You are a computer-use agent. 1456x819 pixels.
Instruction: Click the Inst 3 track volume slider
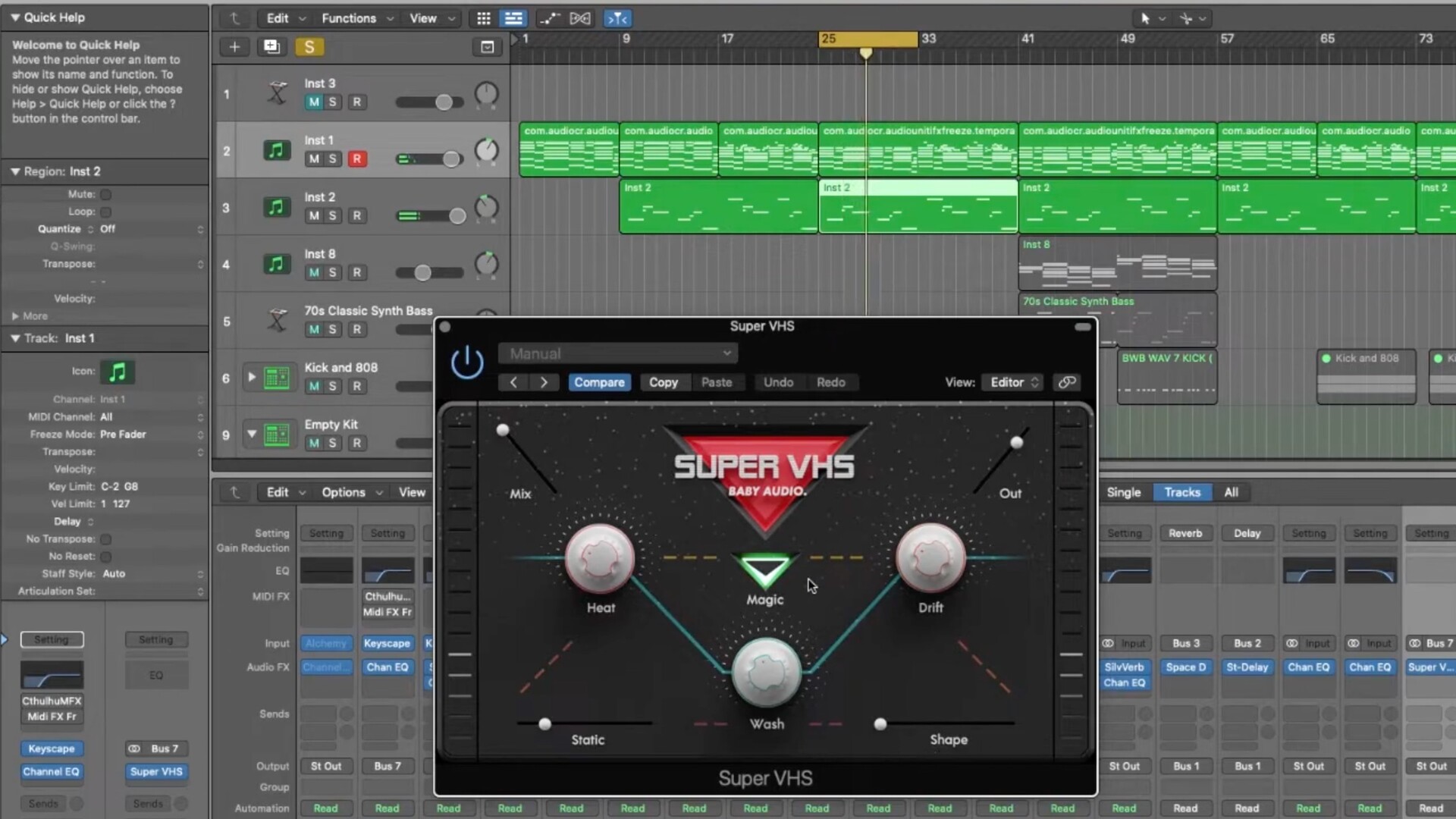tap(429, 102)
